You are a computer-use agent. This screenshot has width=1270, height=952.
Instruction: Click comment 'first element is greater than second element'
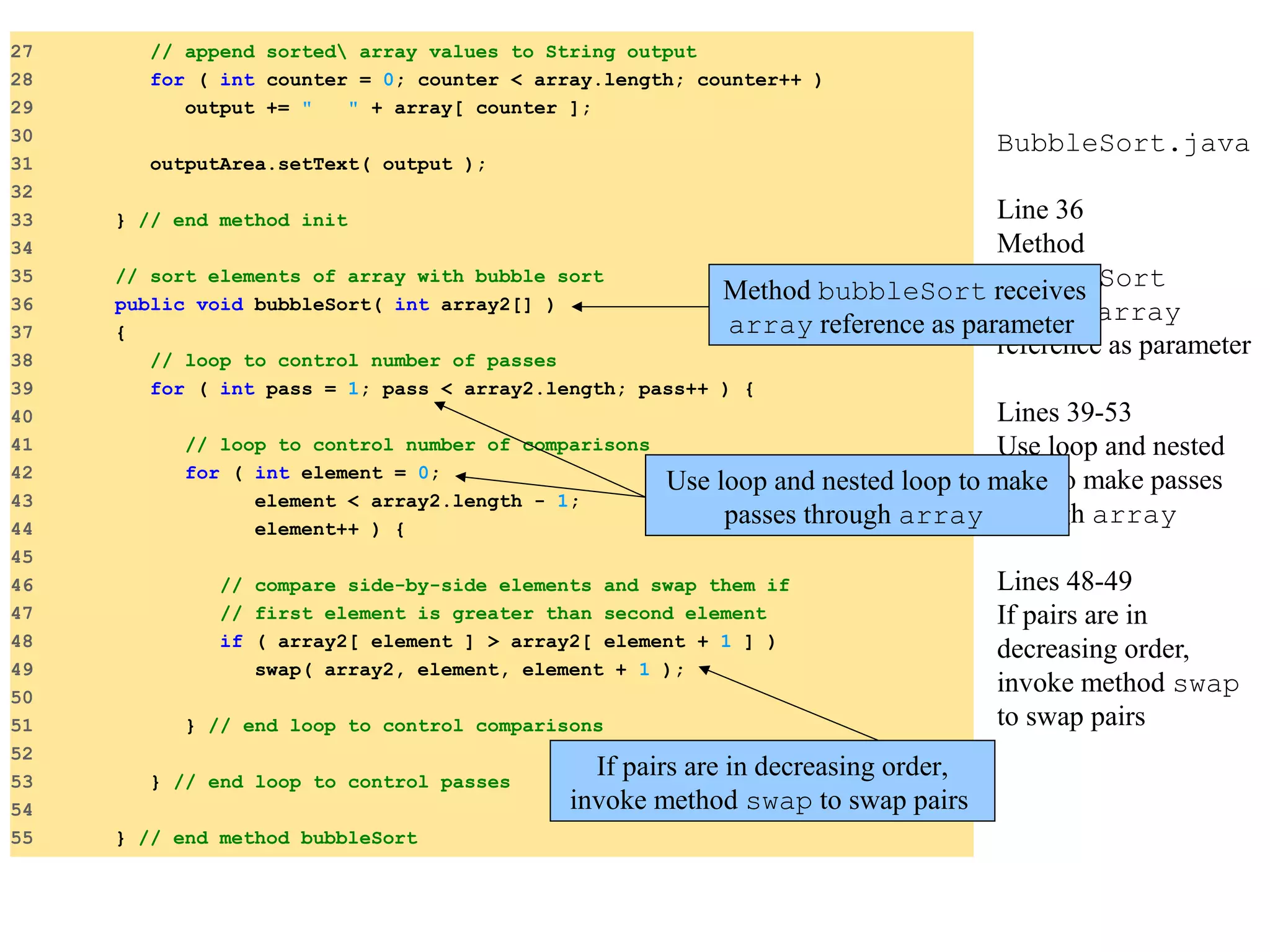[x=494, y=614]
